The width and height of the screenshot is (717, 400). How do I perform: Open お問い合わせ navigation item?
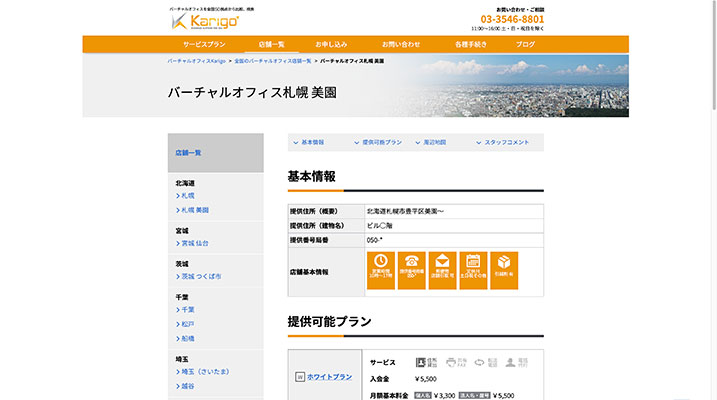point(401,44)
